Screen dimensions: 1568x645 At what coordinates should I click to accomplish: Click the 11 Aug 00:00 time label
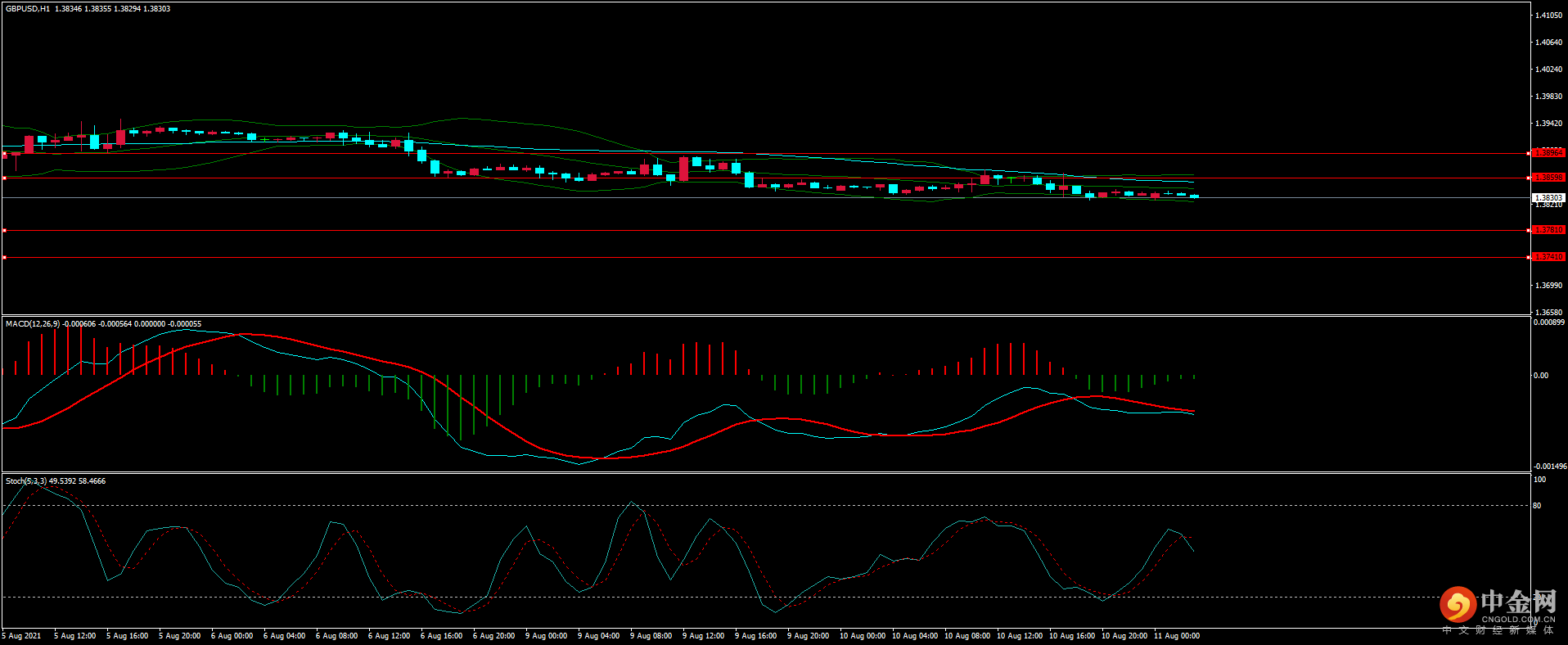pos(1176,636)
